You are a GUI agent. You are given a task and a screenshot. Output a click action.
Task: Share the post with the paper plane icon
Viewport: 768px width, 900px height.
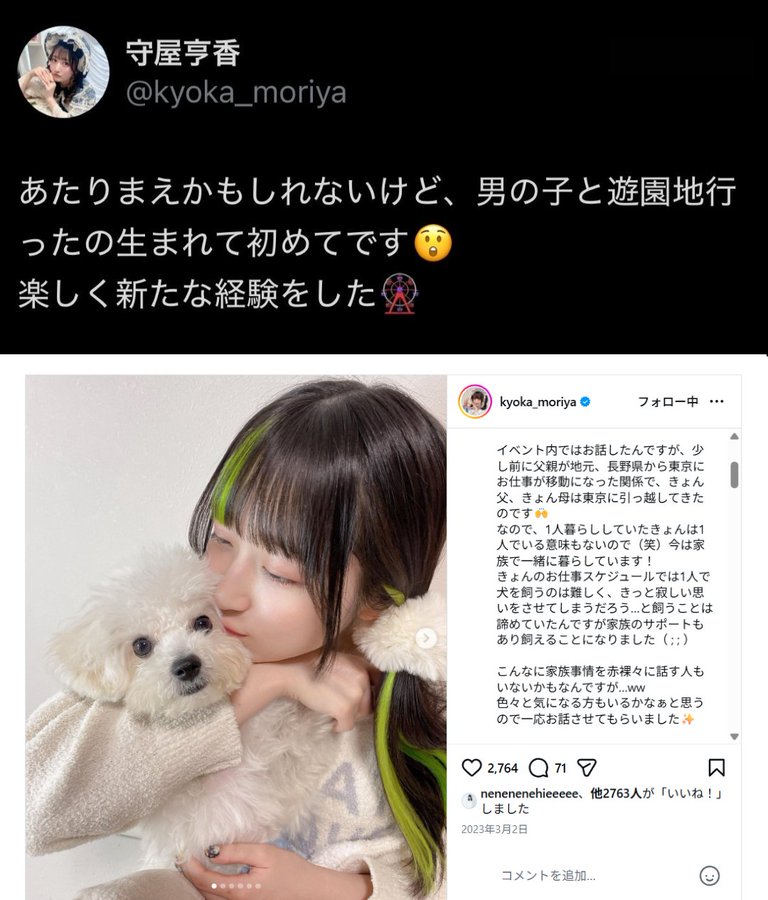[x=587, y=767]
